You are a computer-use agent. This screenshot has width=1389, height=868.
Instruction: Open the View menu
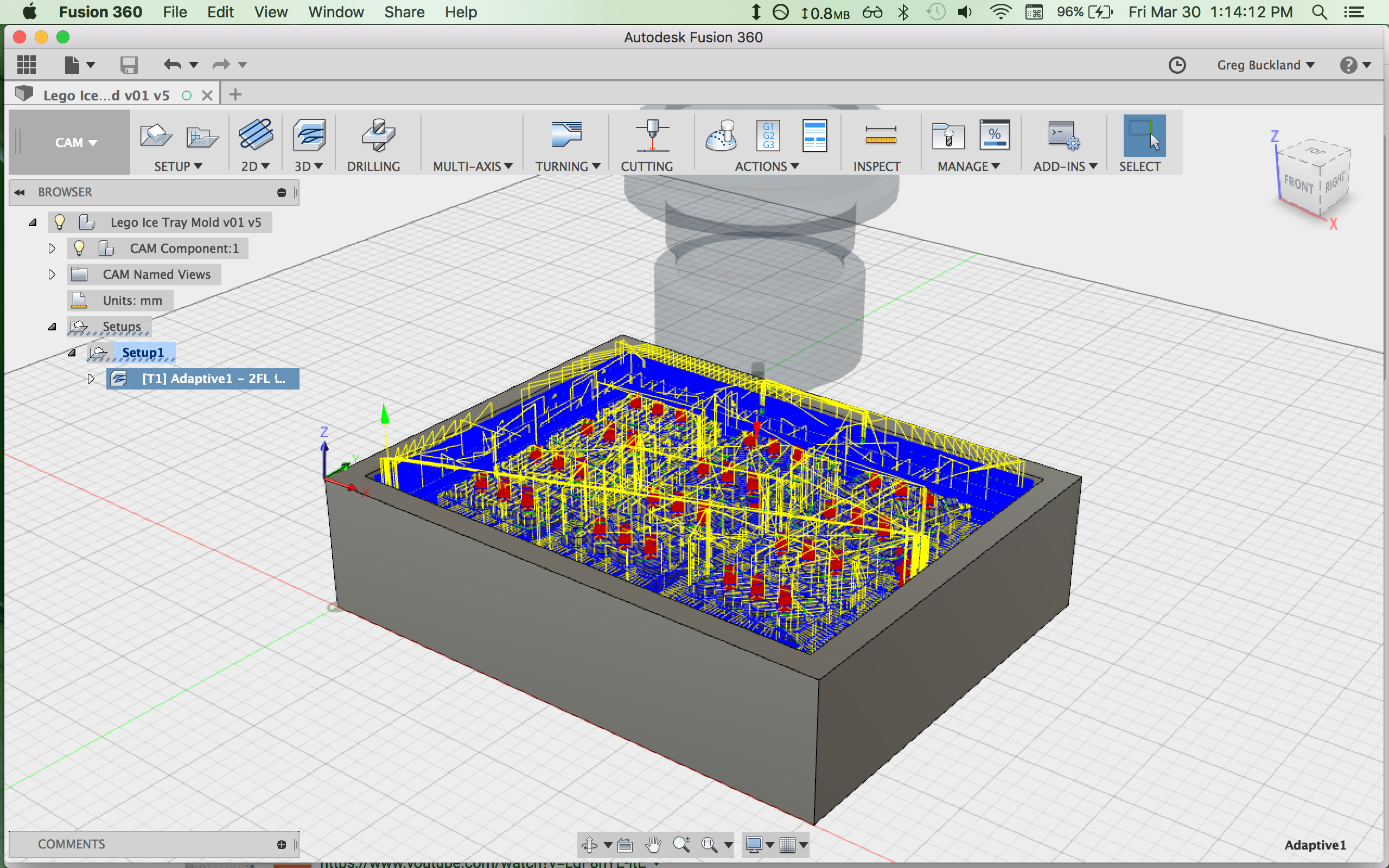271,12
